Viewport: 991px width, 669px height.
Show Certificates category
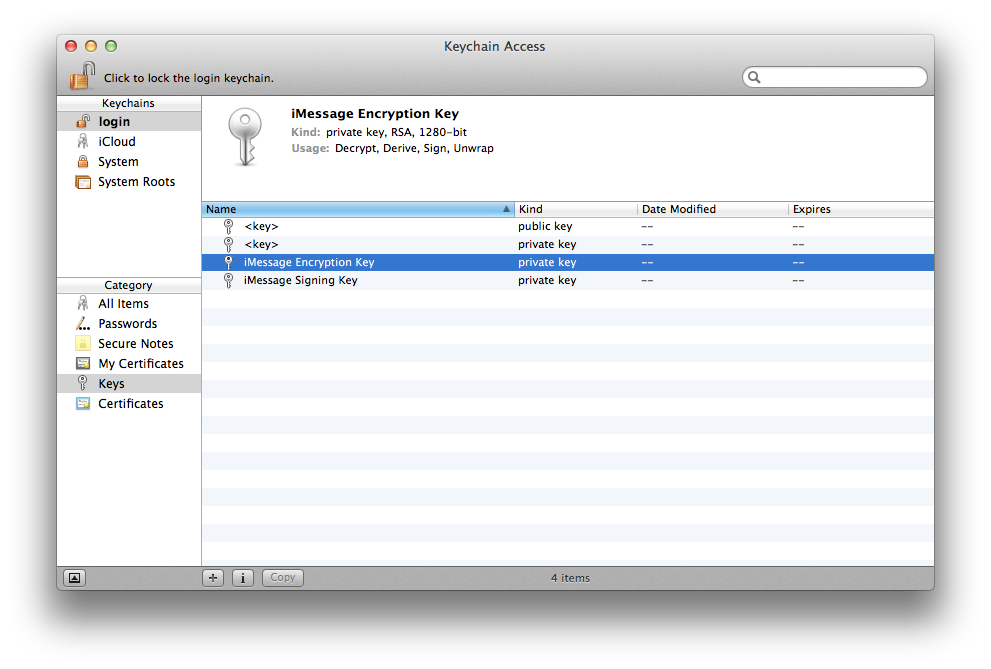click(129, 404)
